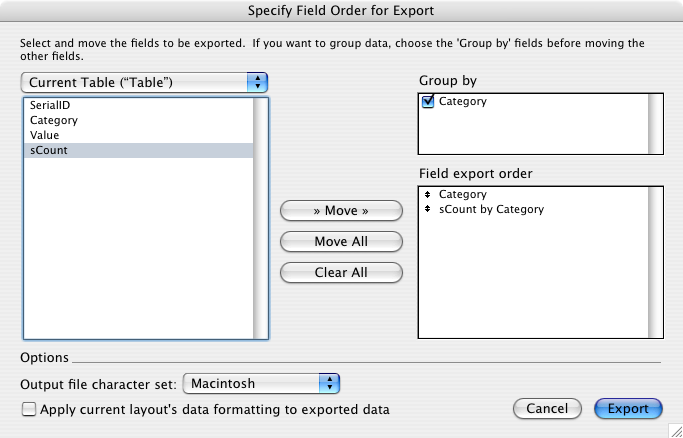Open the Current Table dropdown
This screenshot has width=683, height=438.
pyautogui.click(x=144, y=82)
